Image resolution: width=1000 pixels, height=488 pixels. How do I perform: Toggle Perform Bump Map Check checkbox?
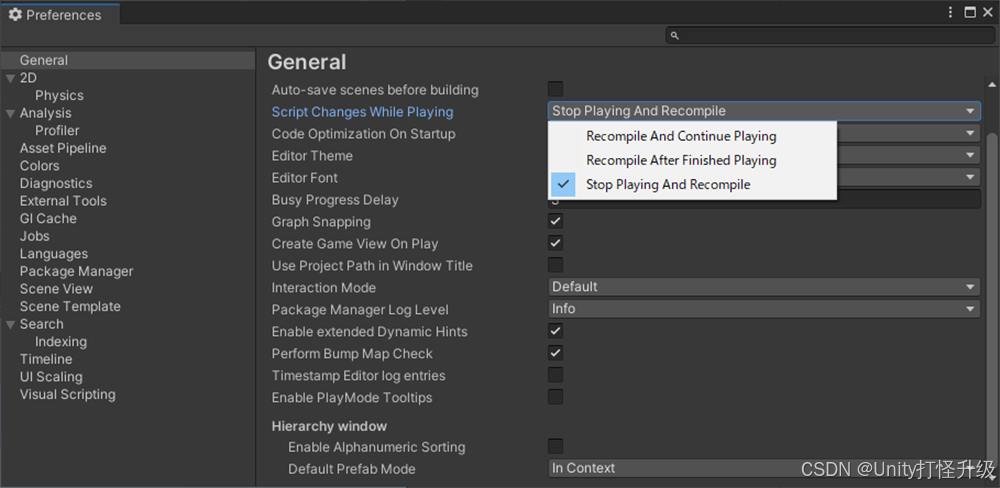[555, 353]
